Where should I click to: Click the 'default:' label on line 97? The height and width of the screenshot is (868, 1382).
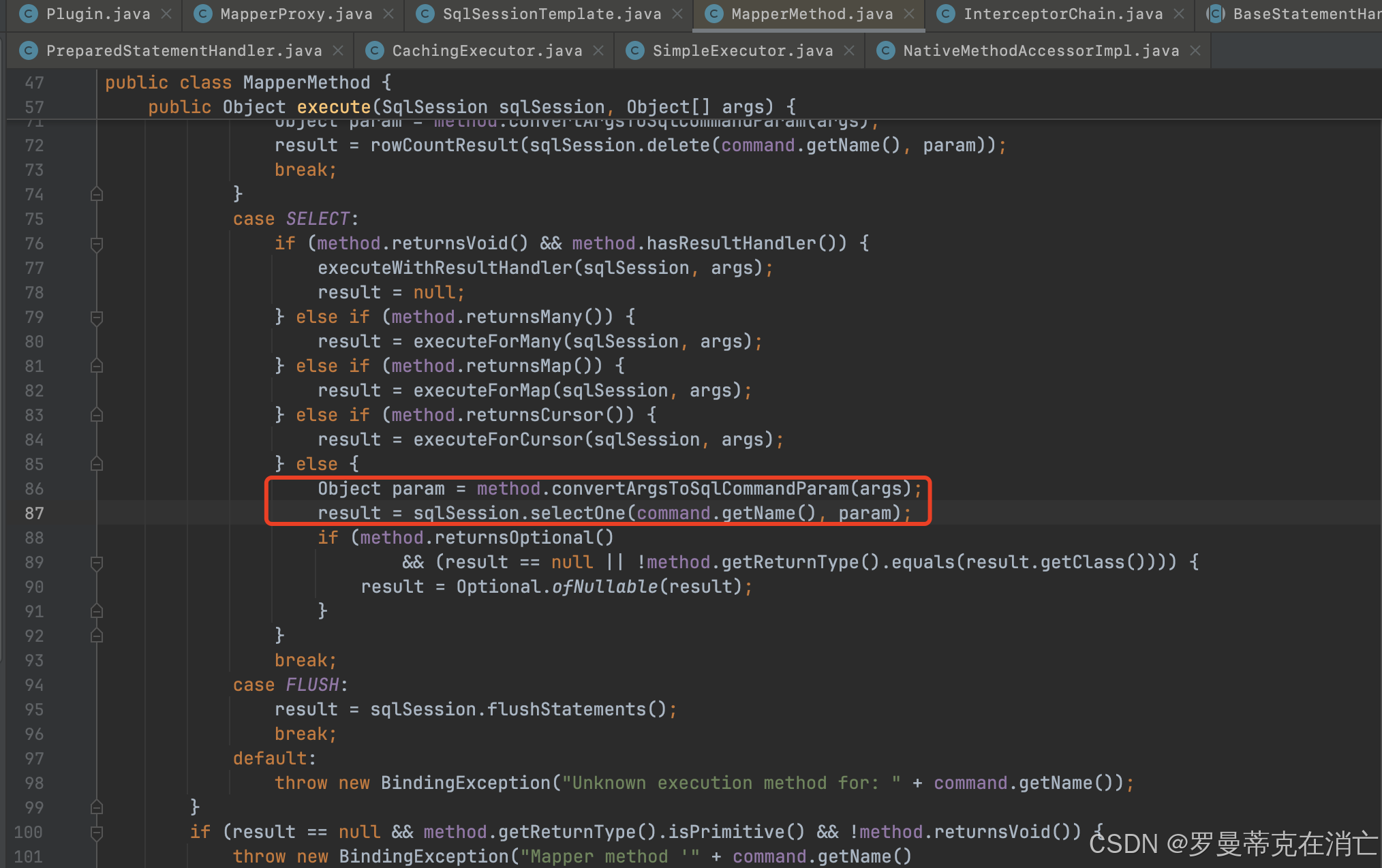pyautogui.click(x=275, y=758)
